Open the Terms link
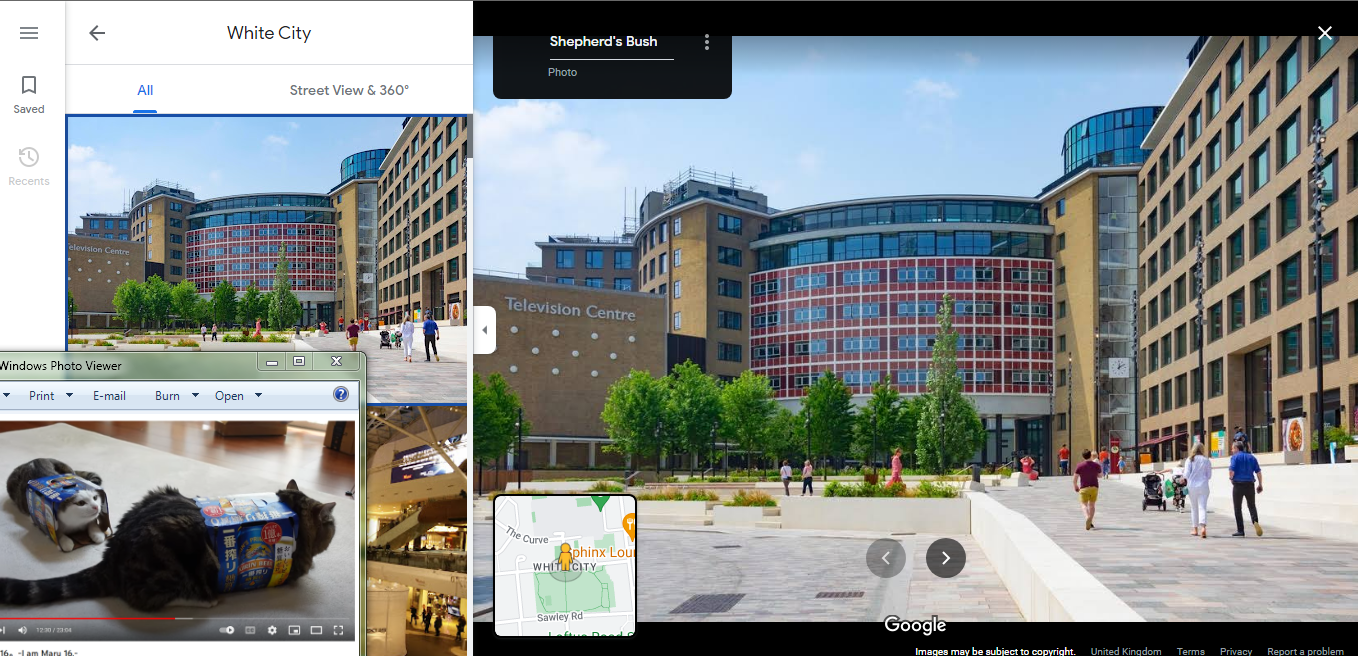The height and width of the screenshot is (656, 1358). 1190,651
